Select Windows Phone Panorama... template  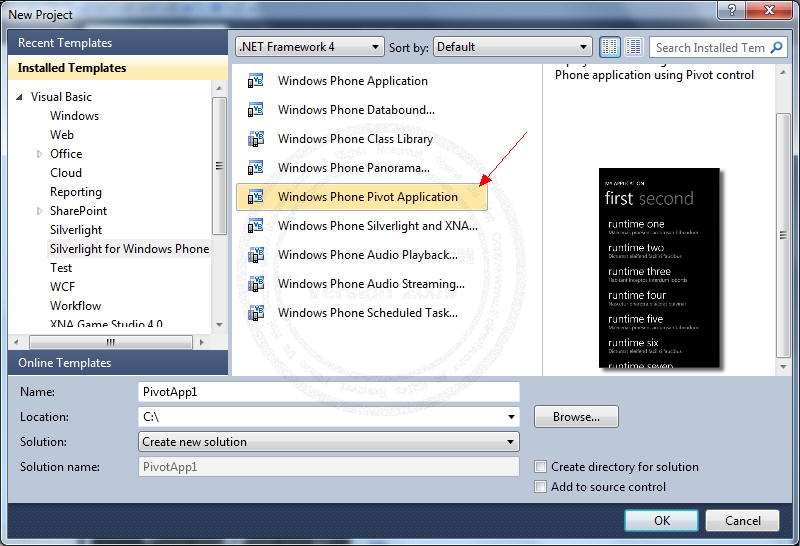click(354, 168)
